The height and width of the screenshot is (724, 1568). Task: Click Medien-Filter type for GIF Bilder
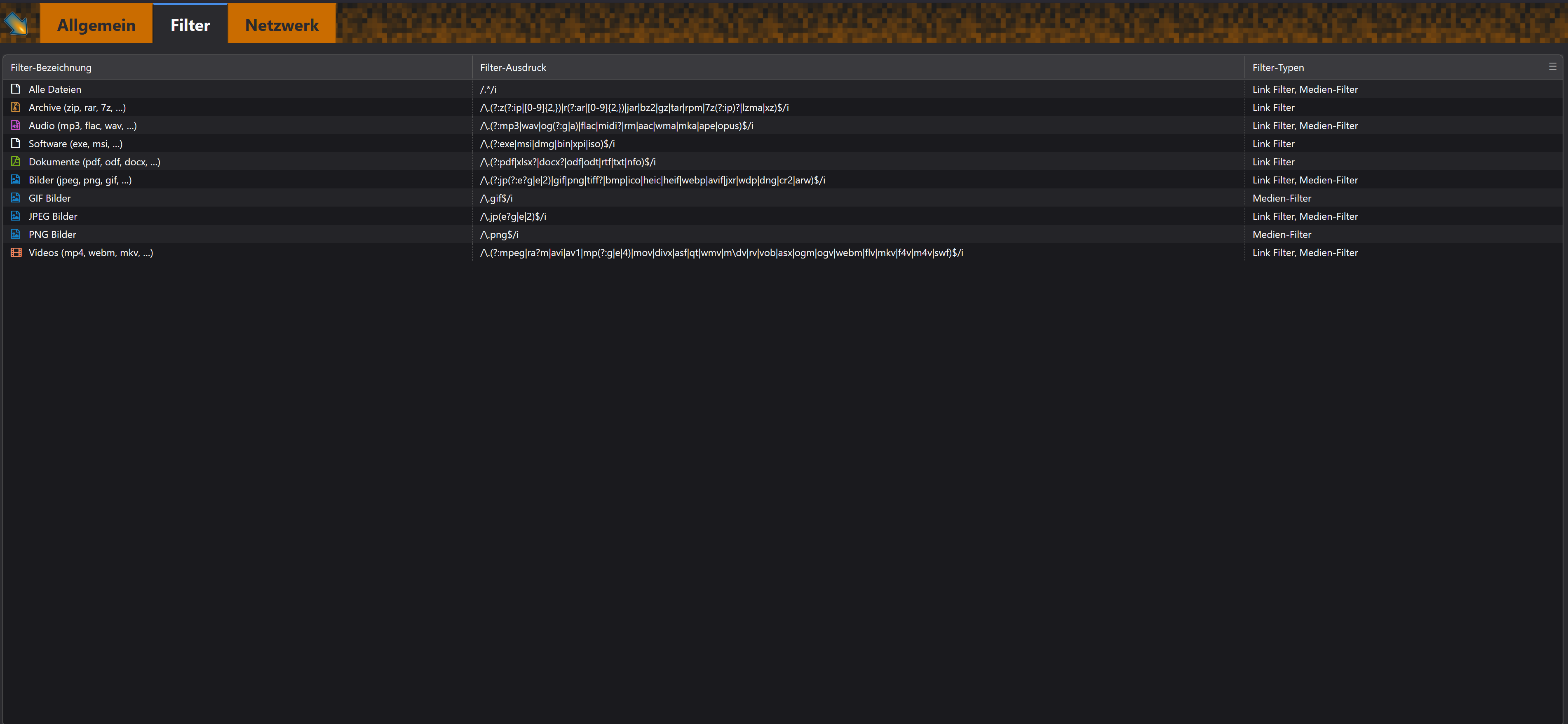[1281, 198]
